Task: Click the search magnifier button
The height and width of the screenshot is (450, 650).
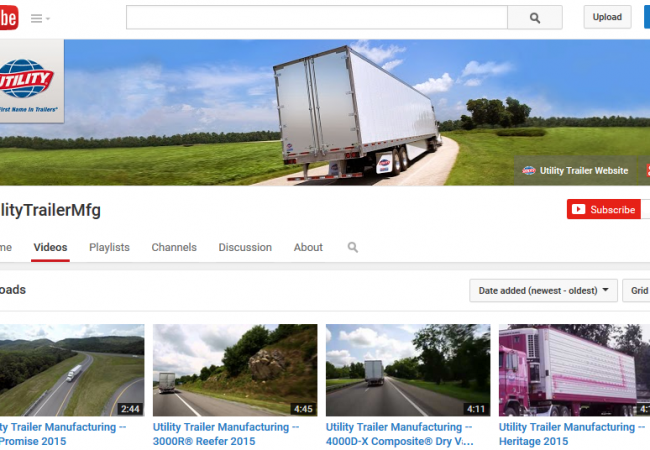Action: coord(535,17)
